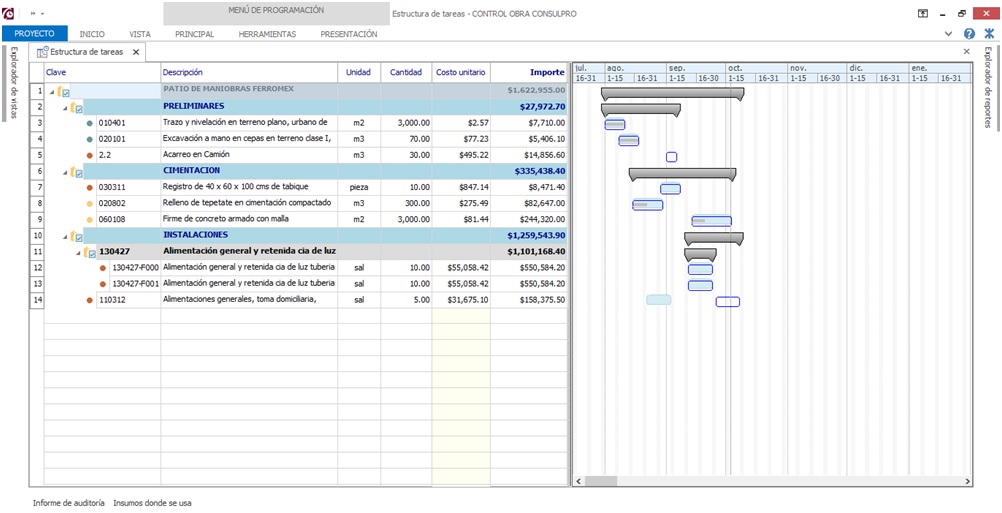
Task: Click the Gantt chart horizontal scrollbar thumb
Action: (601, 481)
